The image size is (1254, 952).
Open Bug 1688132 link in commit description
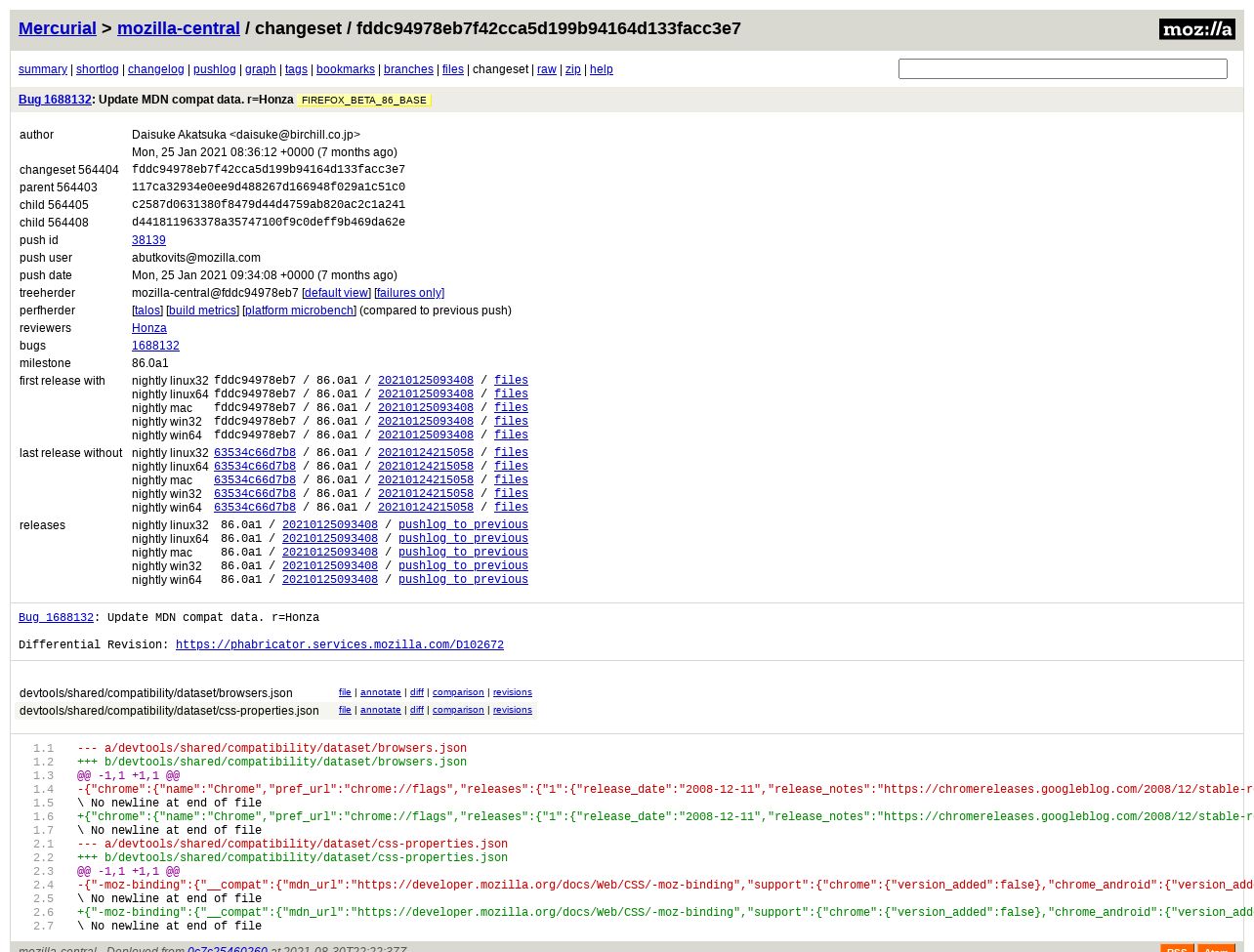56,618
